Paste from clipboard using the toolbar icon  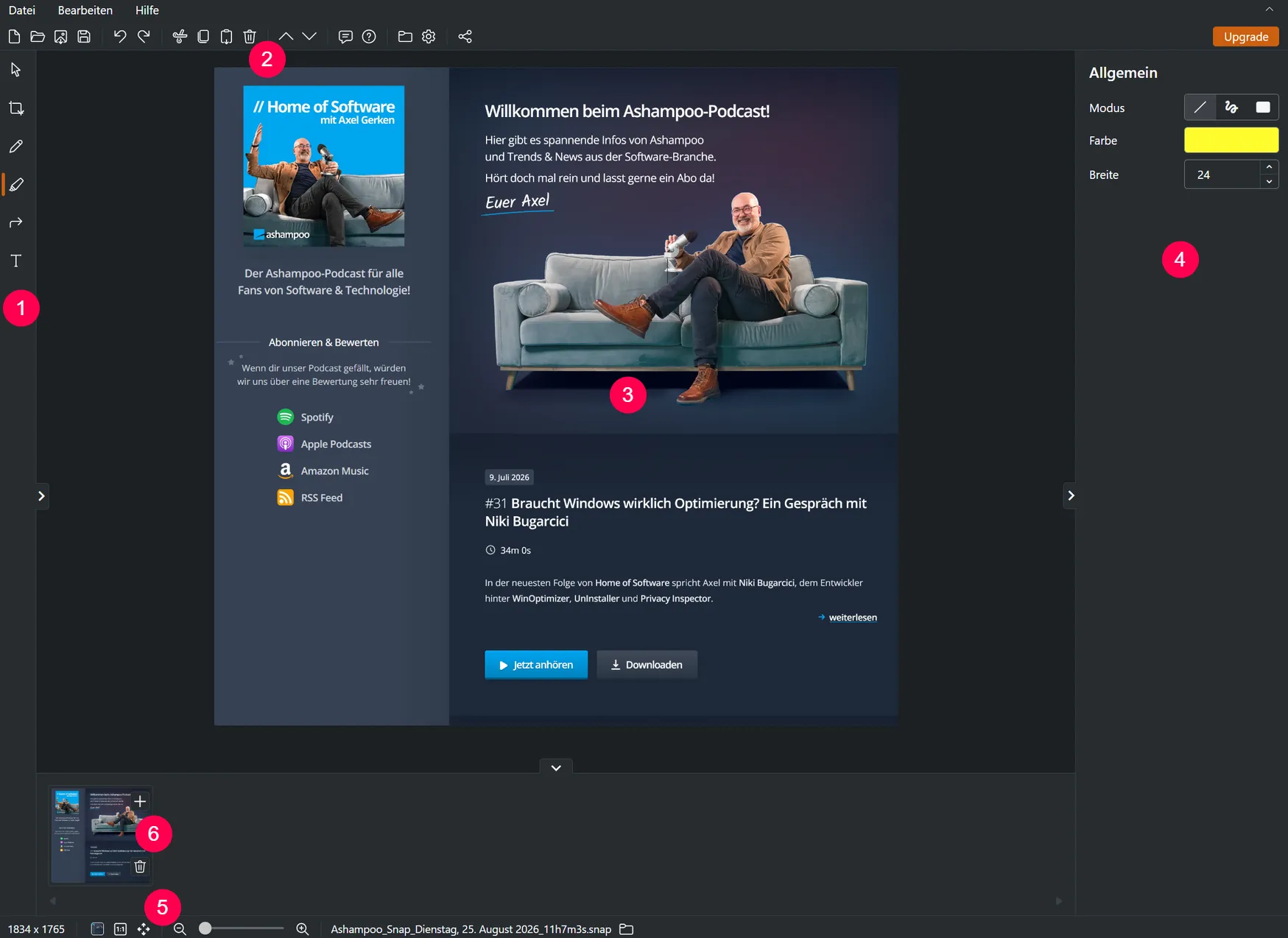227,37
